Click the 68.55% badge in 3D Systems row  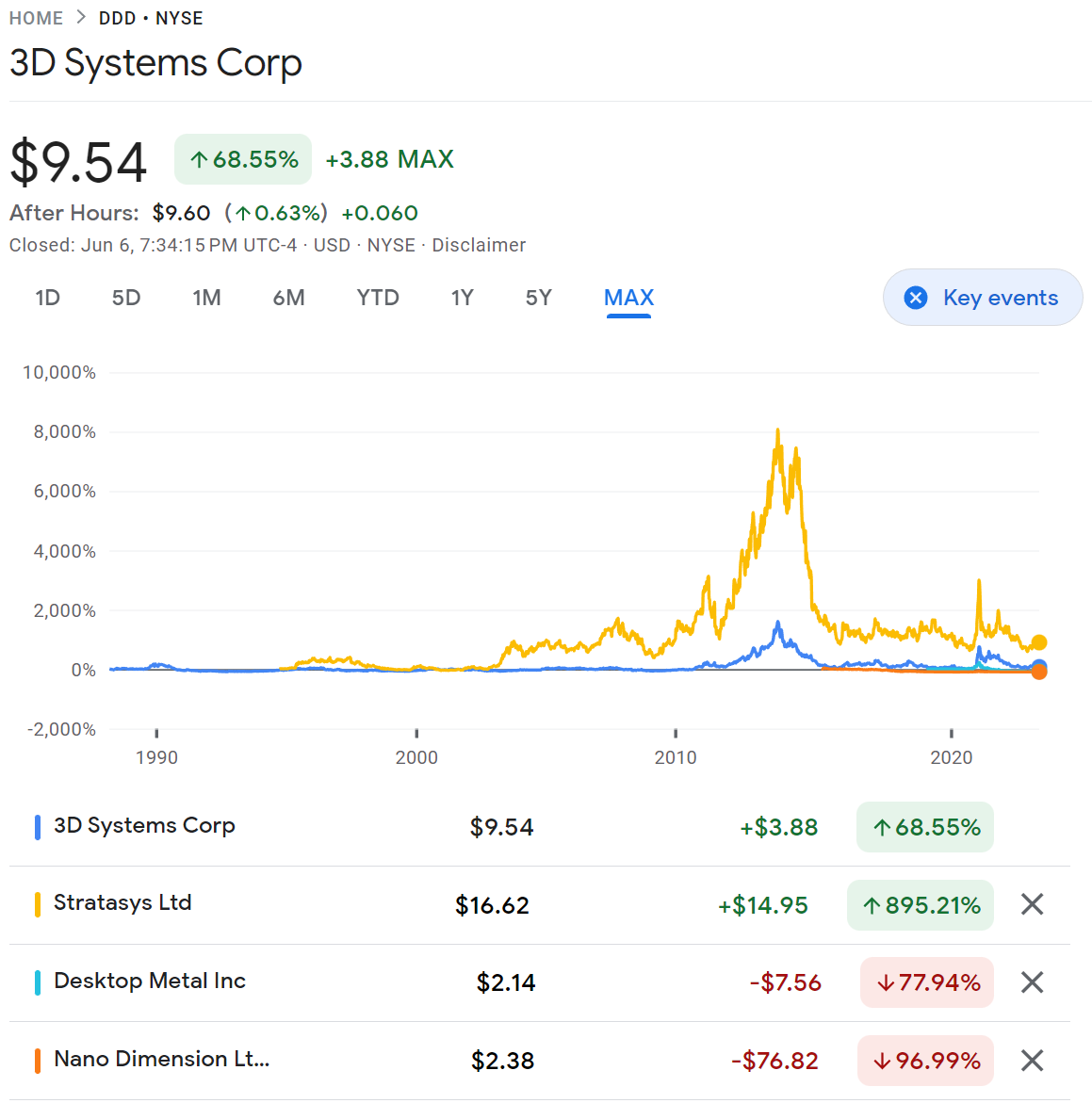[924, 827]
